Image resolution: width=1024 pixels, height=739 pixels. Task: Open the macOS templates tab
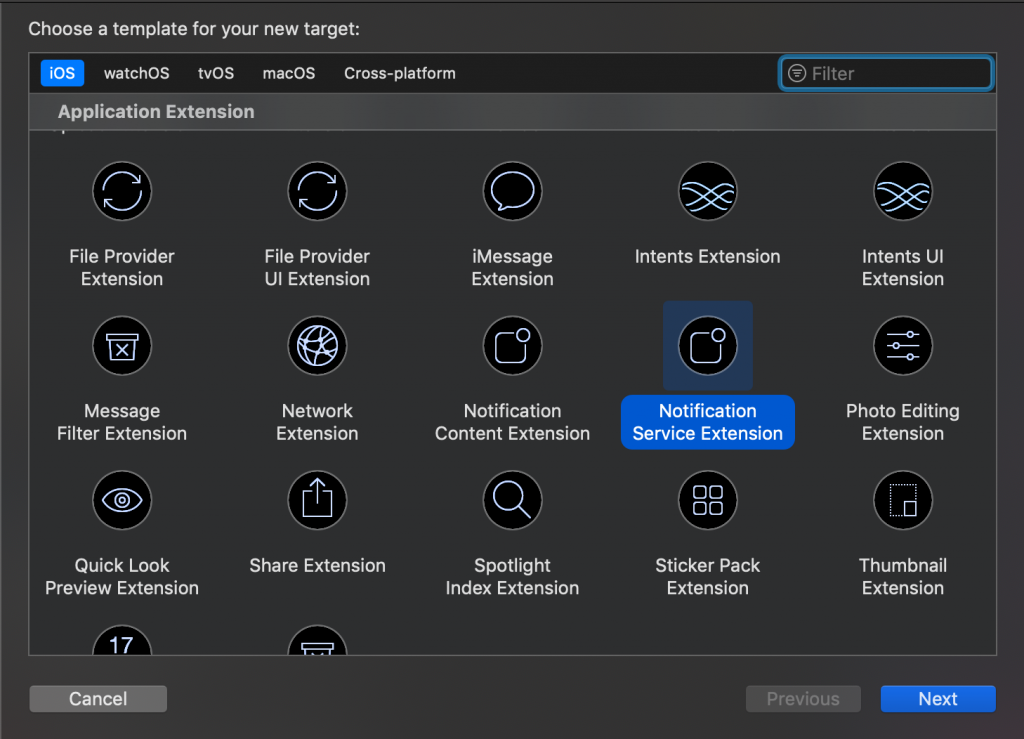tap(288, 73)
